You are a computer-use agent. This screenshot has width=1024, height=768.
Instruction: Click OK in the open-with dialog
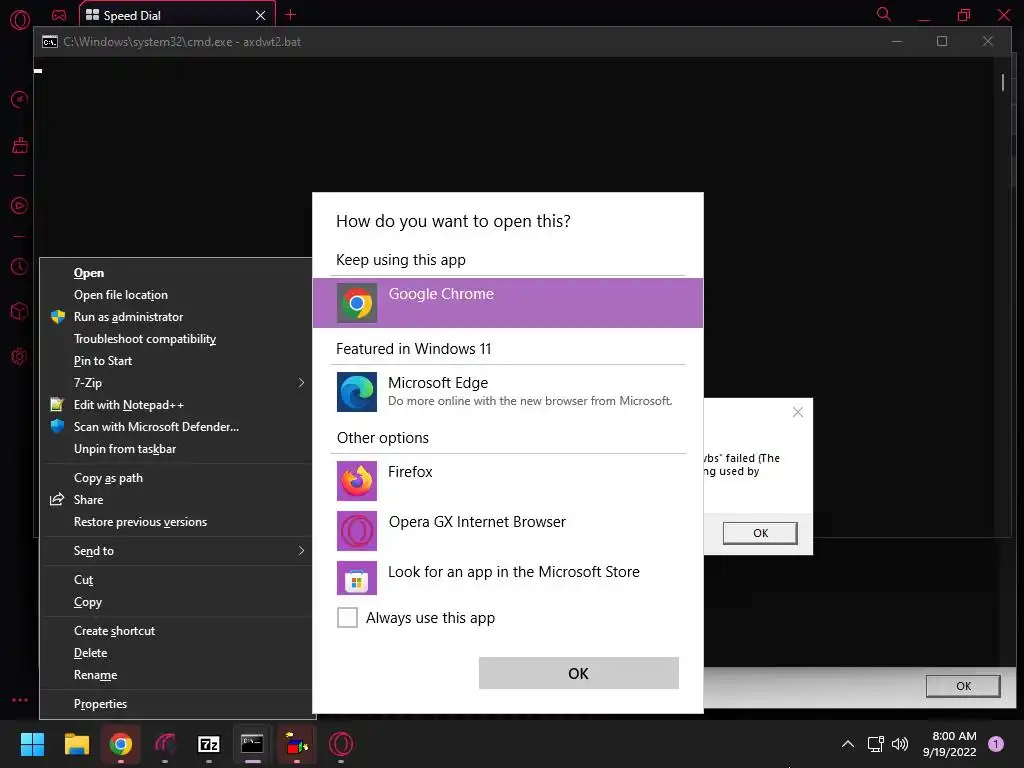point(579,673)
